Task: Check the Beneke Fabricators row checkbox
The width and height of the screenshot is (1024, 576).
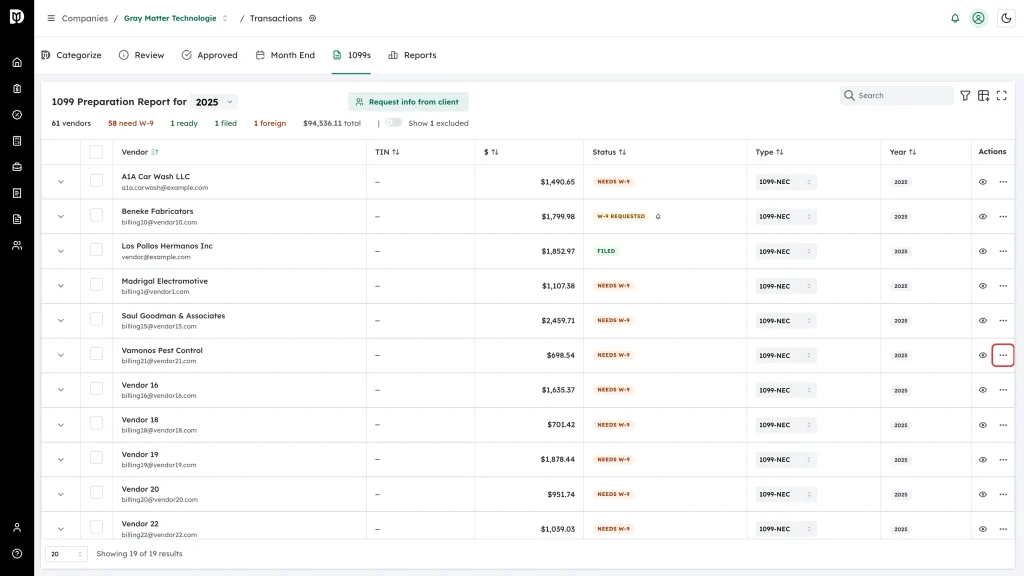Action: tap(96, 215)
